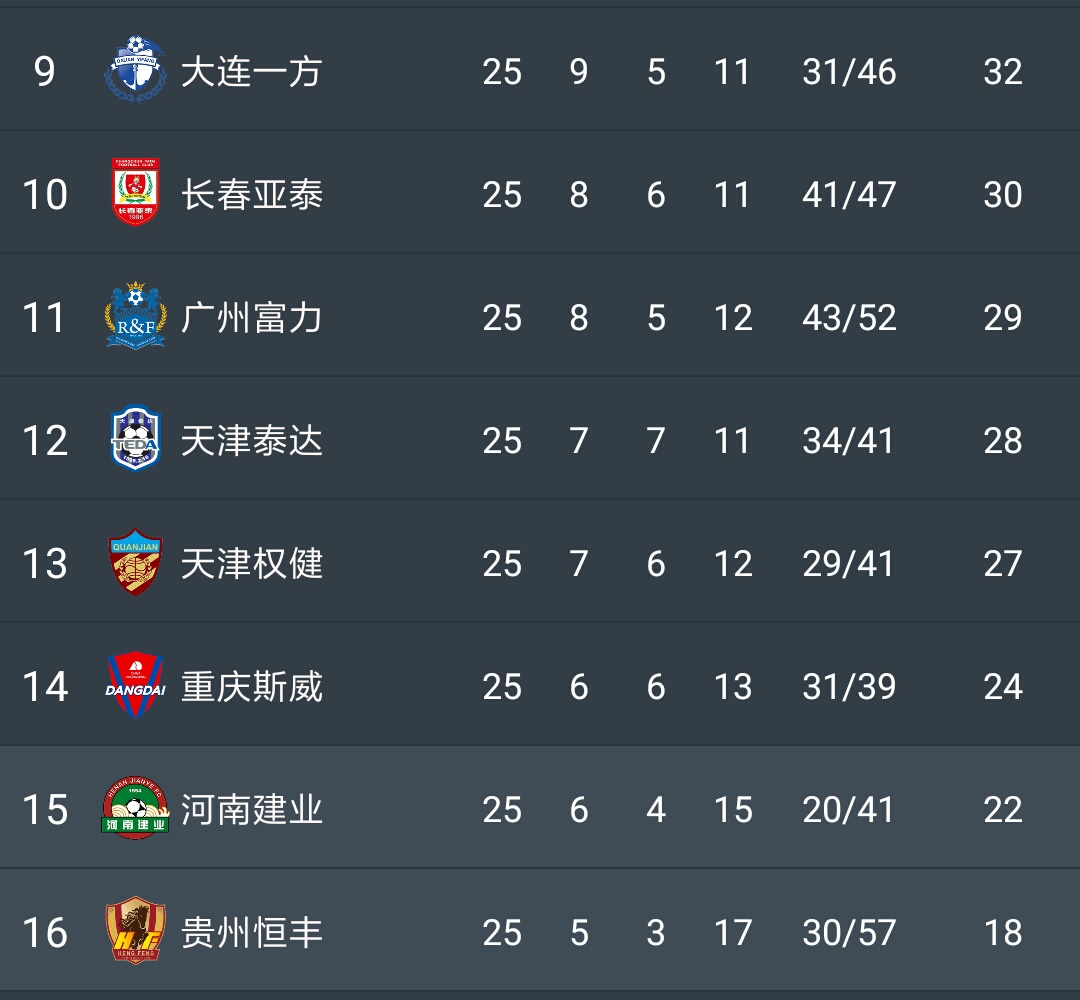This screenshot has width=1080, height=1000.
Task: Click the 31/46 goals figure for 大连一方
Action: (848, 72)
